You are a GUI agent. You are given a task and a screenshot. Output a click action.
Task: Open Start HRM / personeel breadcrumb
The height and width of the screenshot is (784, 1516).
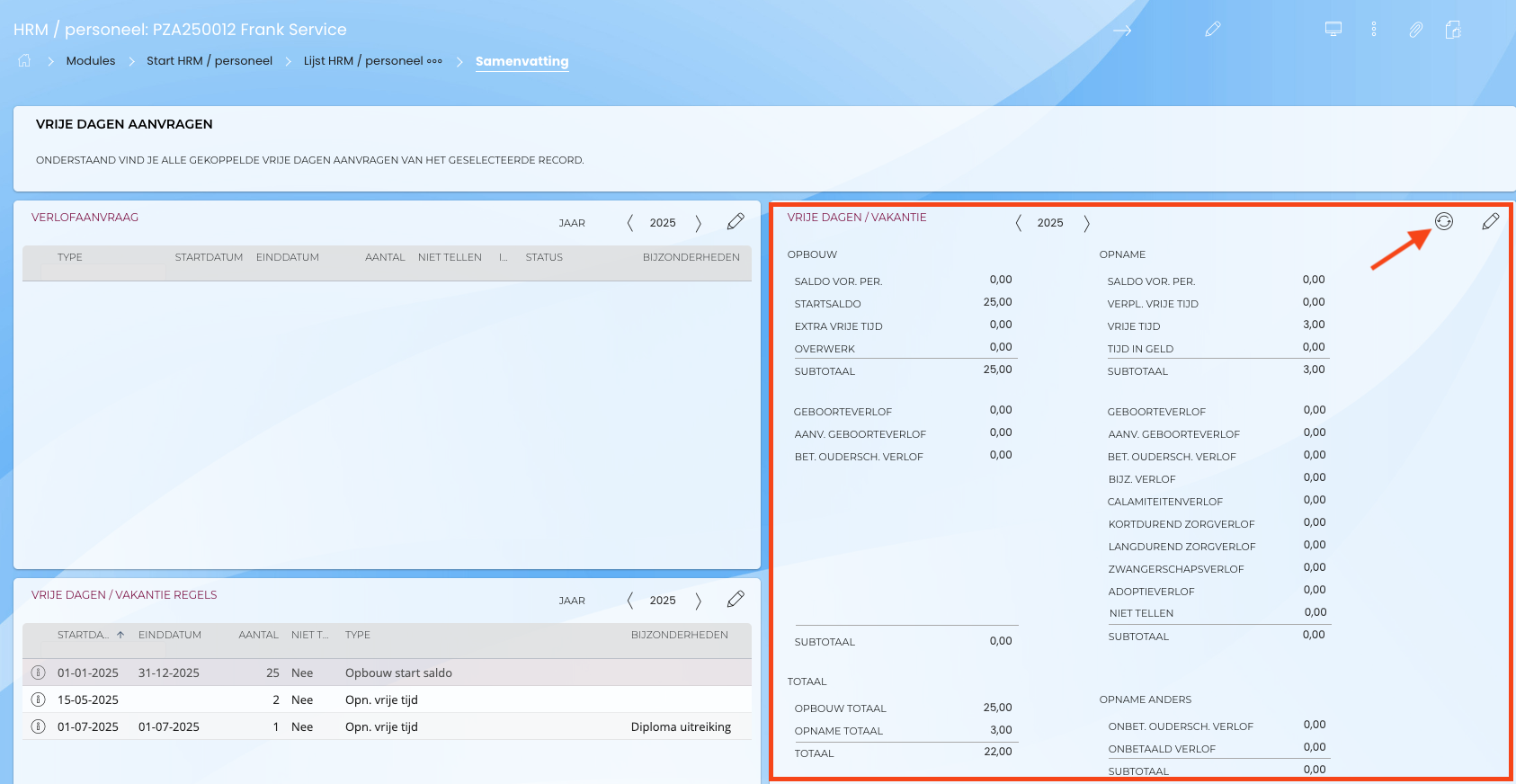pos(210,61)
